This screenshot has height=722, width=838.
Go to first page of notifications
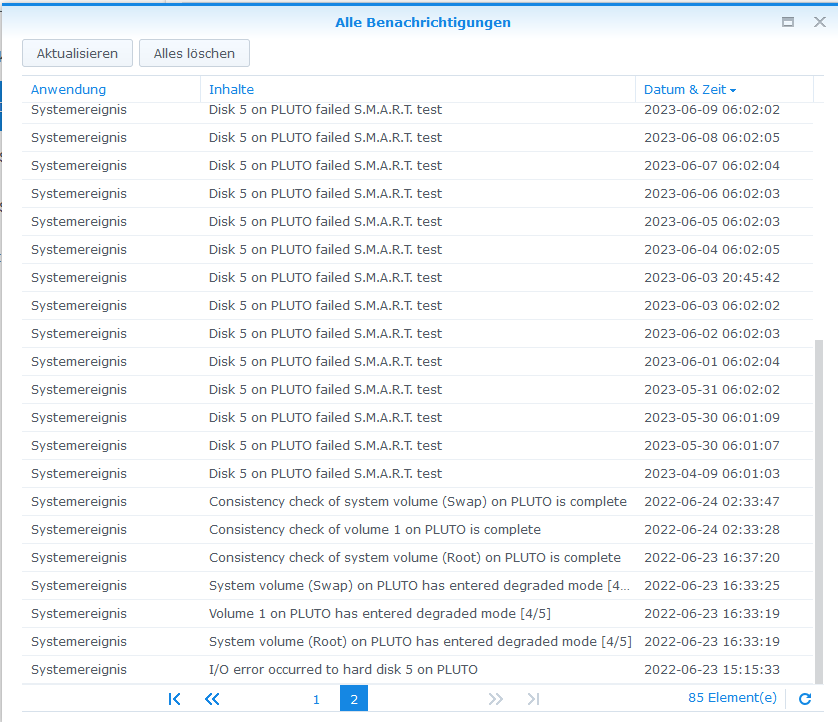[174, 699]
